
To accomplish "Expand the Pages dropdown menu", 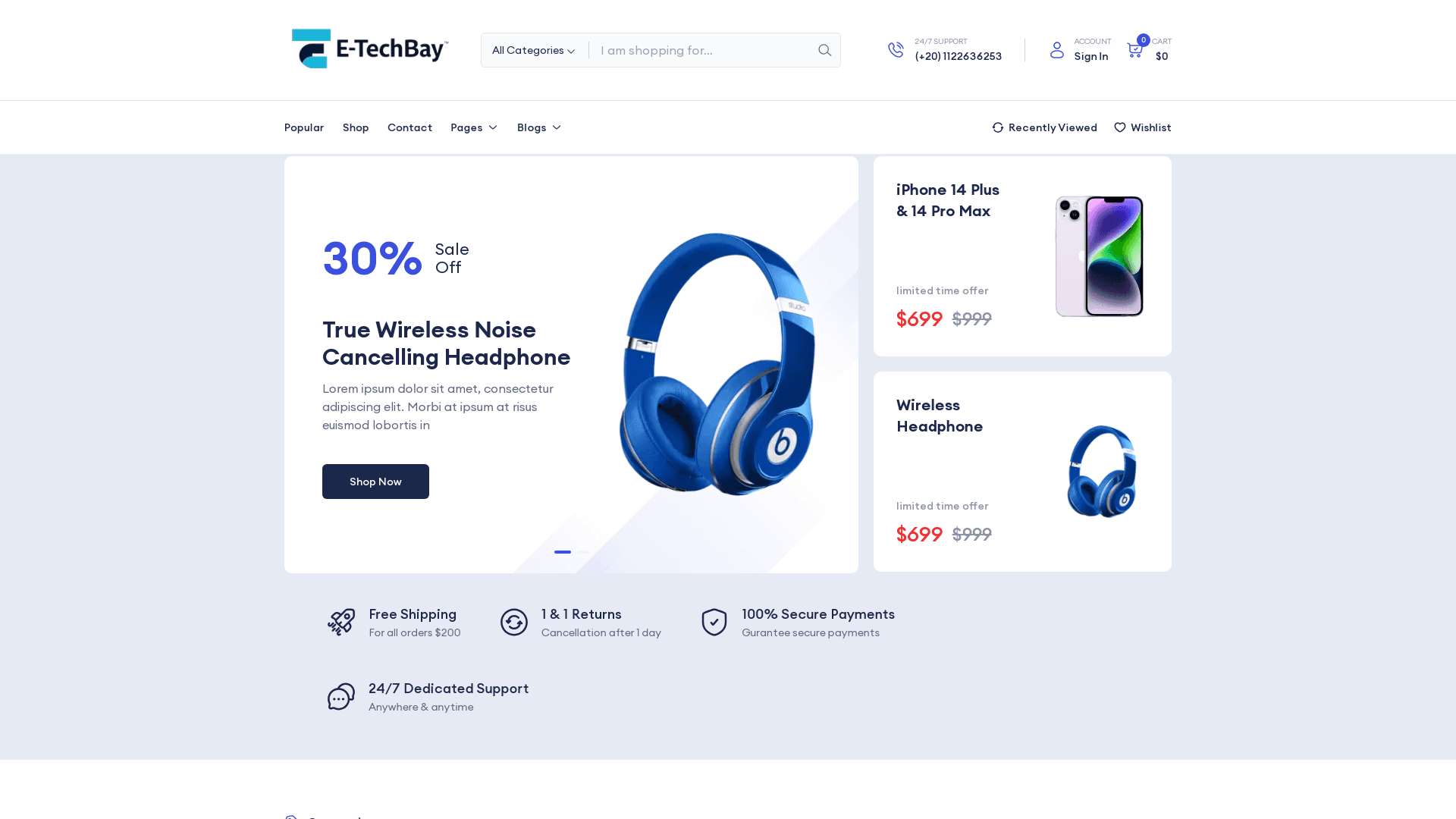I will pyautogui.click(x=473, y=127).
